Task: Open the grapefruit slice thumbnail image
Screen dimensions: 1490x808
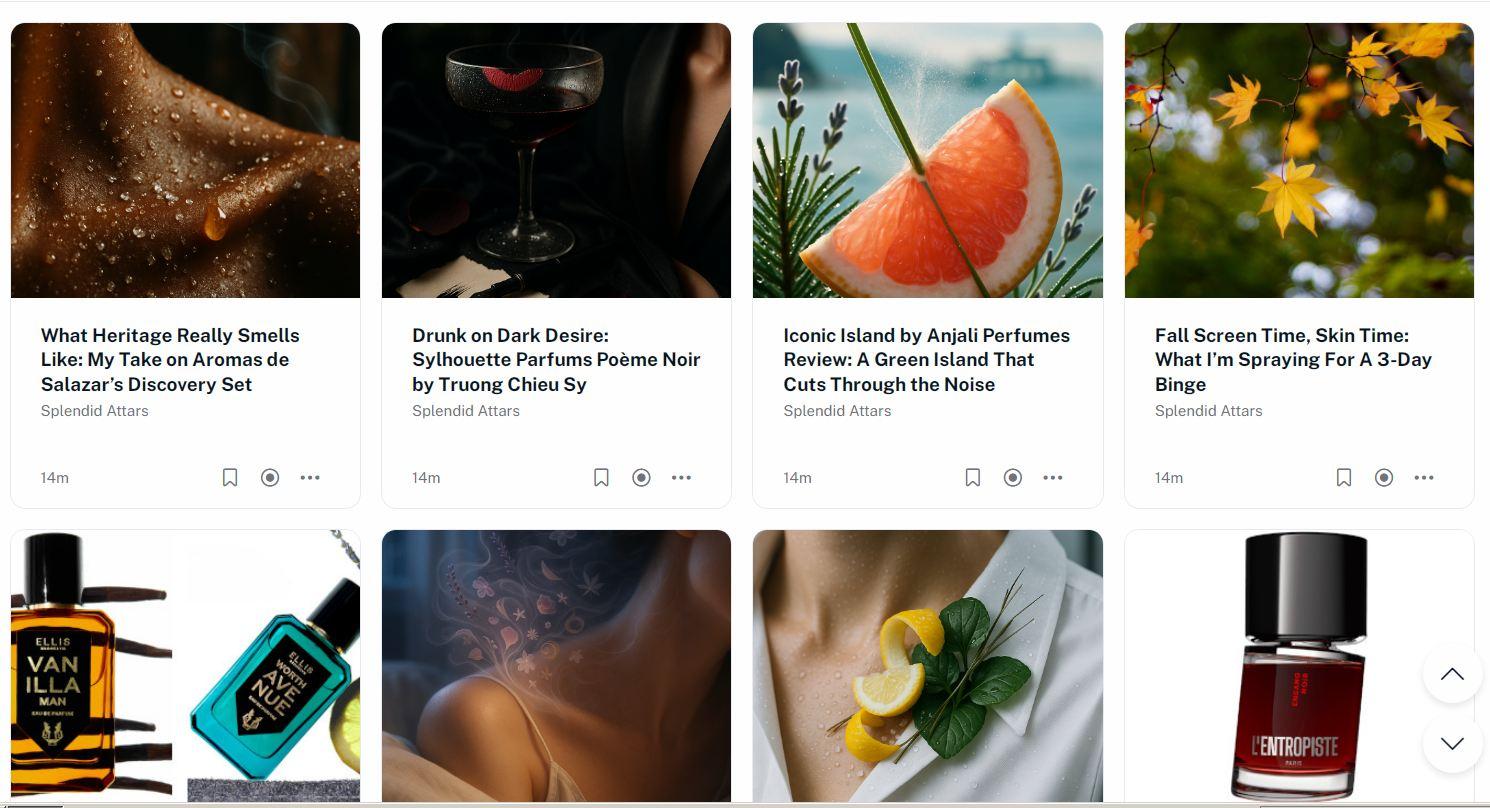Action: [x=927, y=160]
